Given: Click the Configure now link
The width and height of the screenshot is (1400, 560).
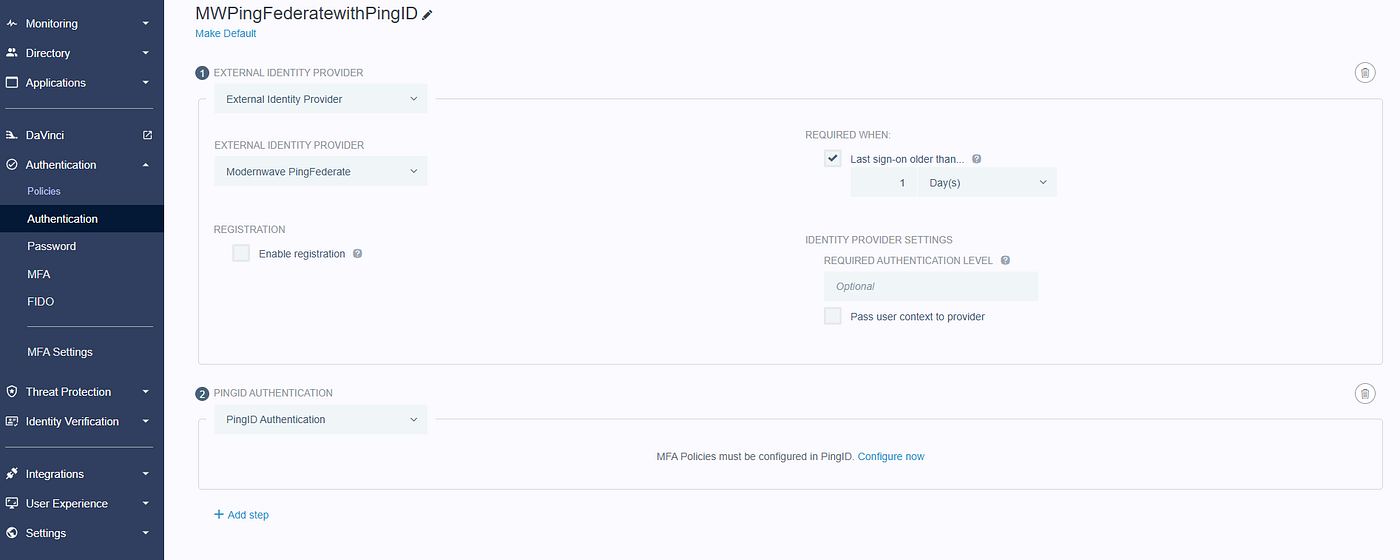Looking at the screenshot, I should [891, 456].
